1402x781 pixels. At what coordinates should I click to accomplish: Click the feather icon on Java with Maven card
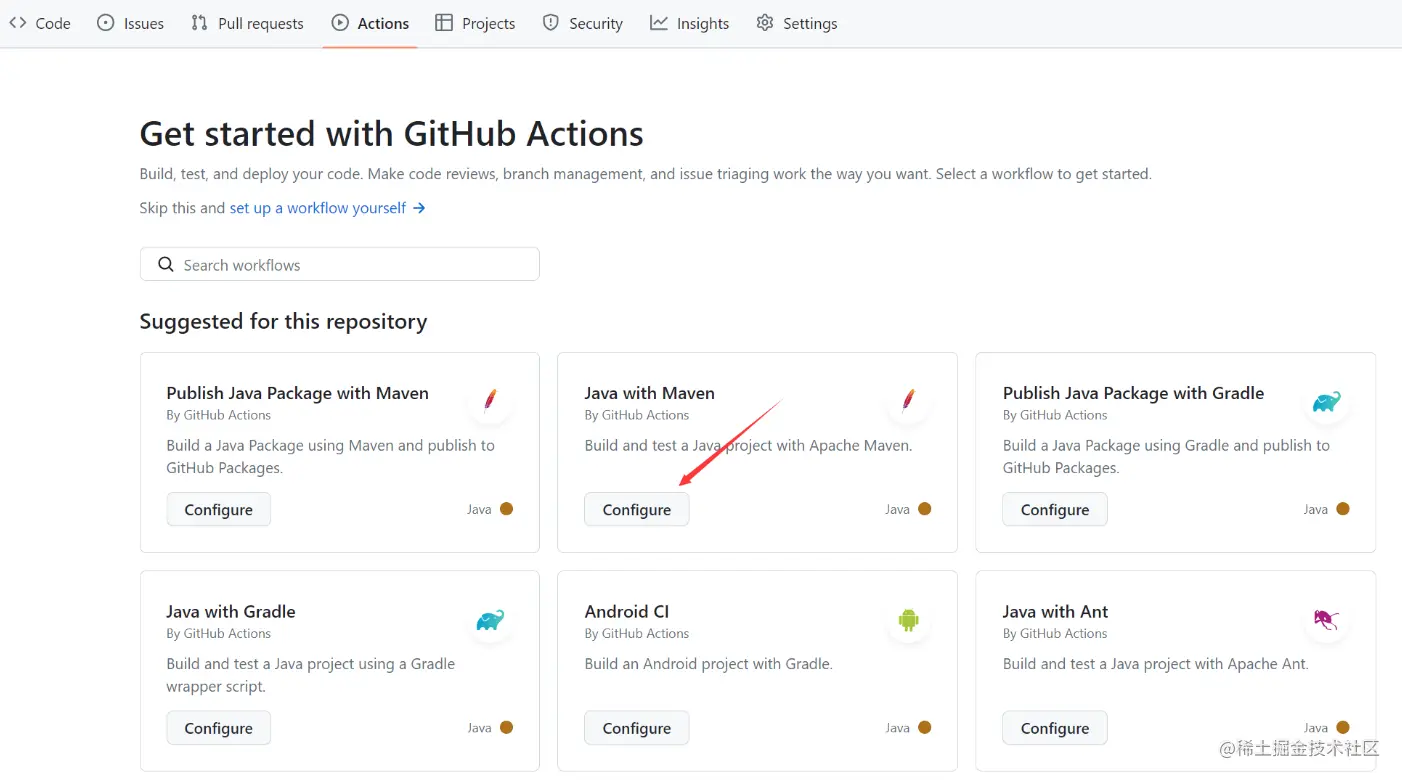tap(908, 402)
